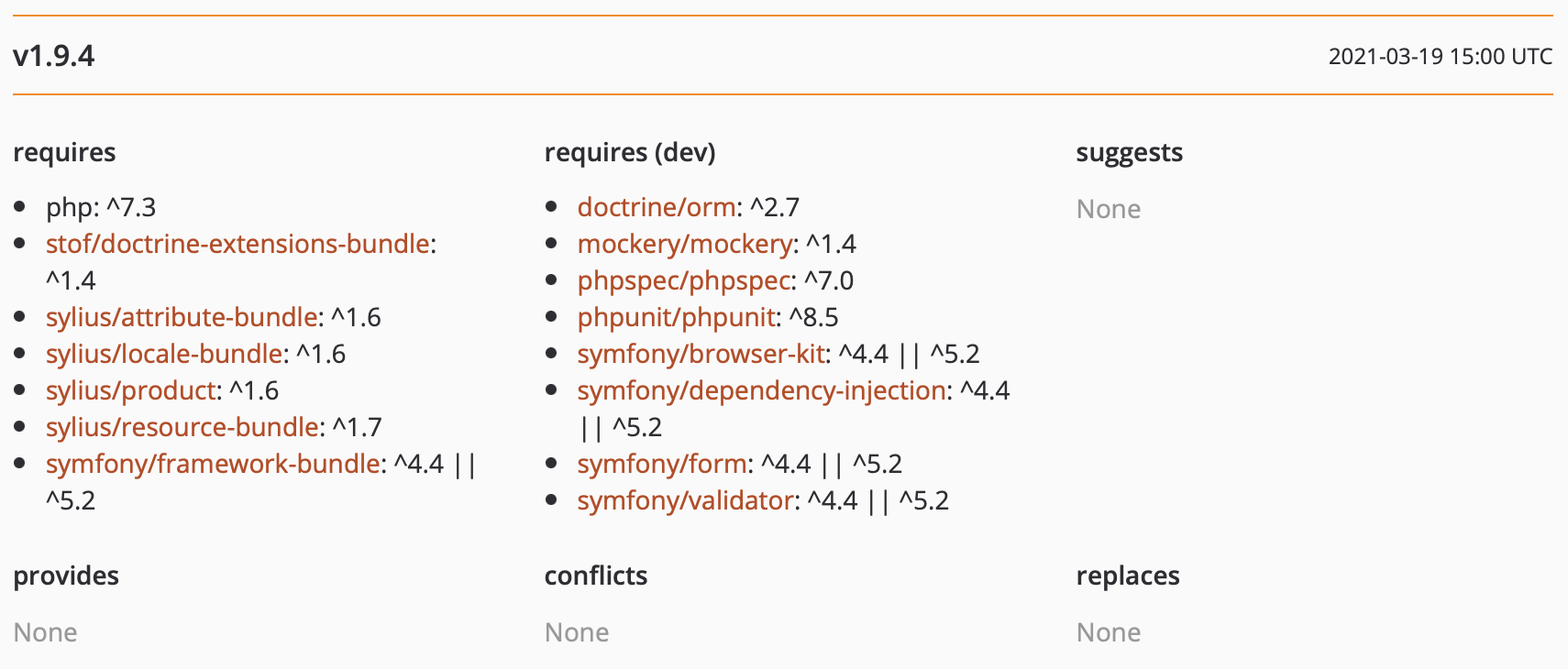Open sylius/resource-bundle requirement link
This screenshot has height=669, width=1568.
coord(182,427)
